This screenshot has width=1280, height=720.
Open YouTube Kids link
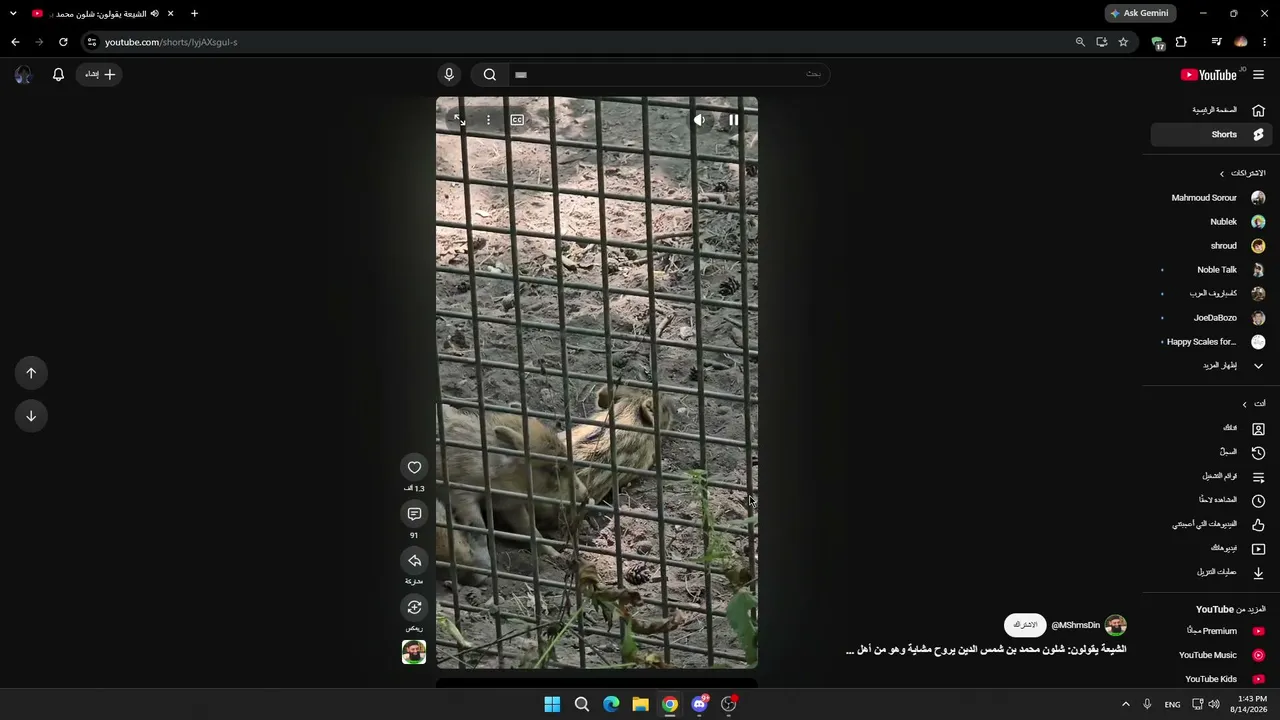[1212, 679]
